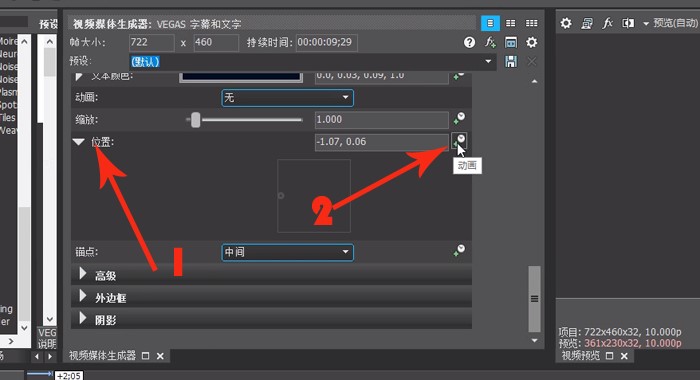This screenshot has height=380, width=700.
Task: Select the Tiles item in plug-in list
Action: coord(8,117)
